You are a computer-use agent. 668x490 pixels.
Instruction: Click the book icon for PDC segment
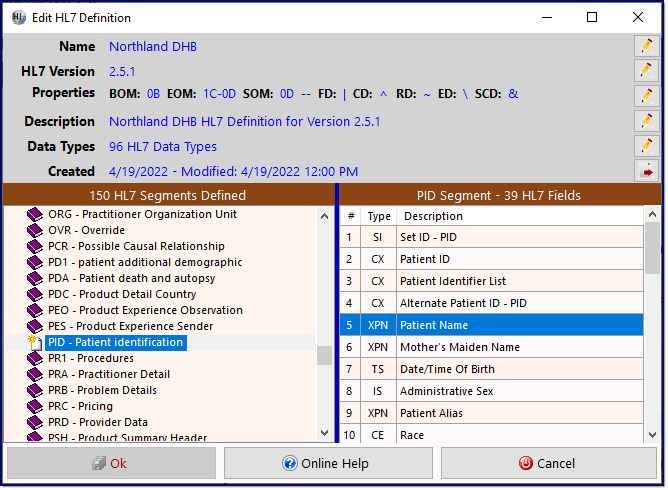click(x=35, y=294)
